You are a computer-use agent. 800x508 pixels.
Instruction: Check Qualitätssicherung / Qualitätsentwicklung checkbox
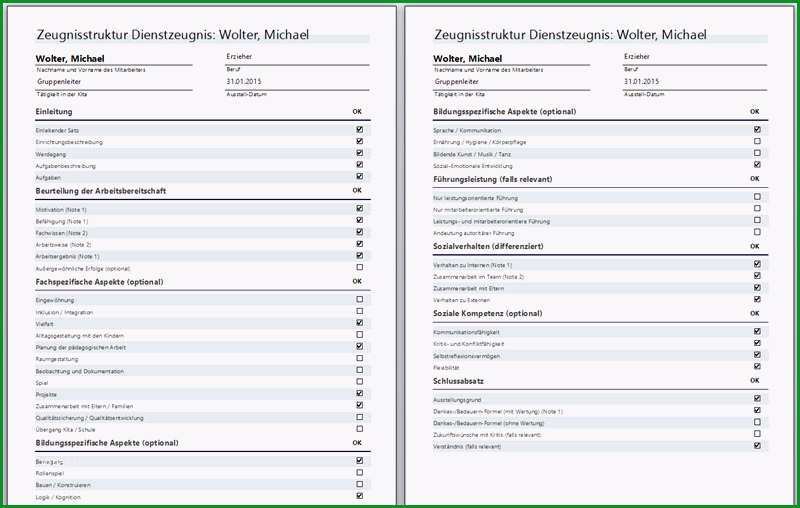360,417
